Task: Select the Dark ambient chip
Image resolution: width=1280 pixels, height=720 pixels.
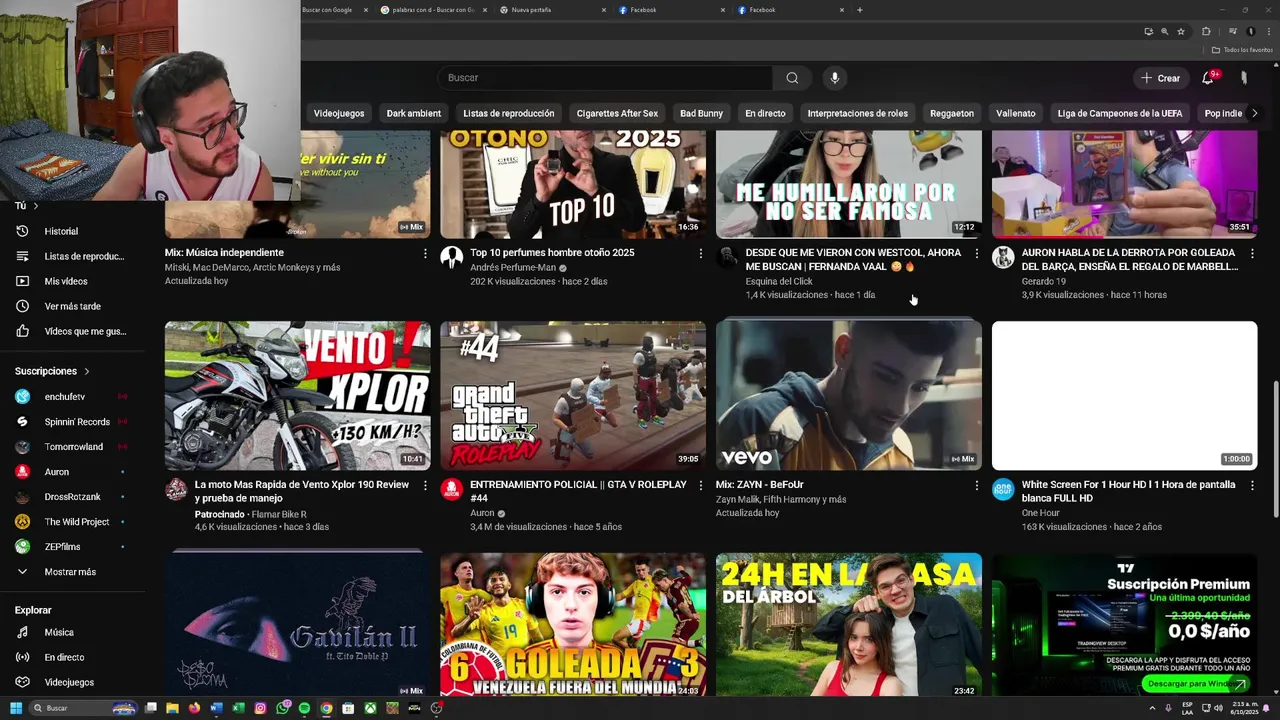Action: tap(414, 113)
